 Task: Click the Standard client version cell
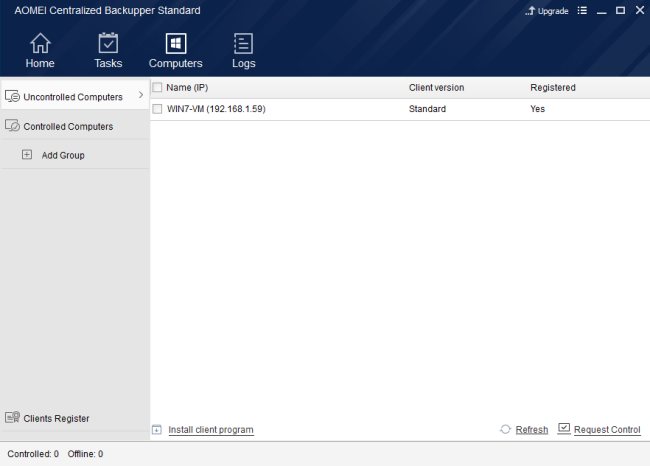pyautogui.click(x=427, y=109)
